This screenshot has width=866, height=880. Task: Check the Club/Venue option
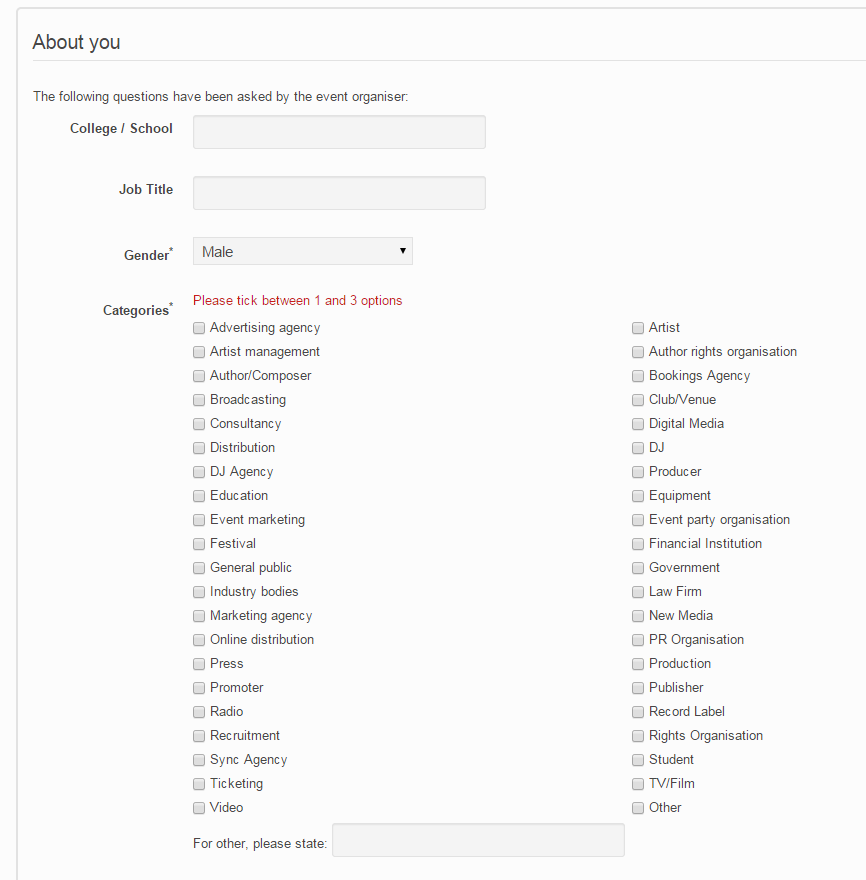click(638, 400)
